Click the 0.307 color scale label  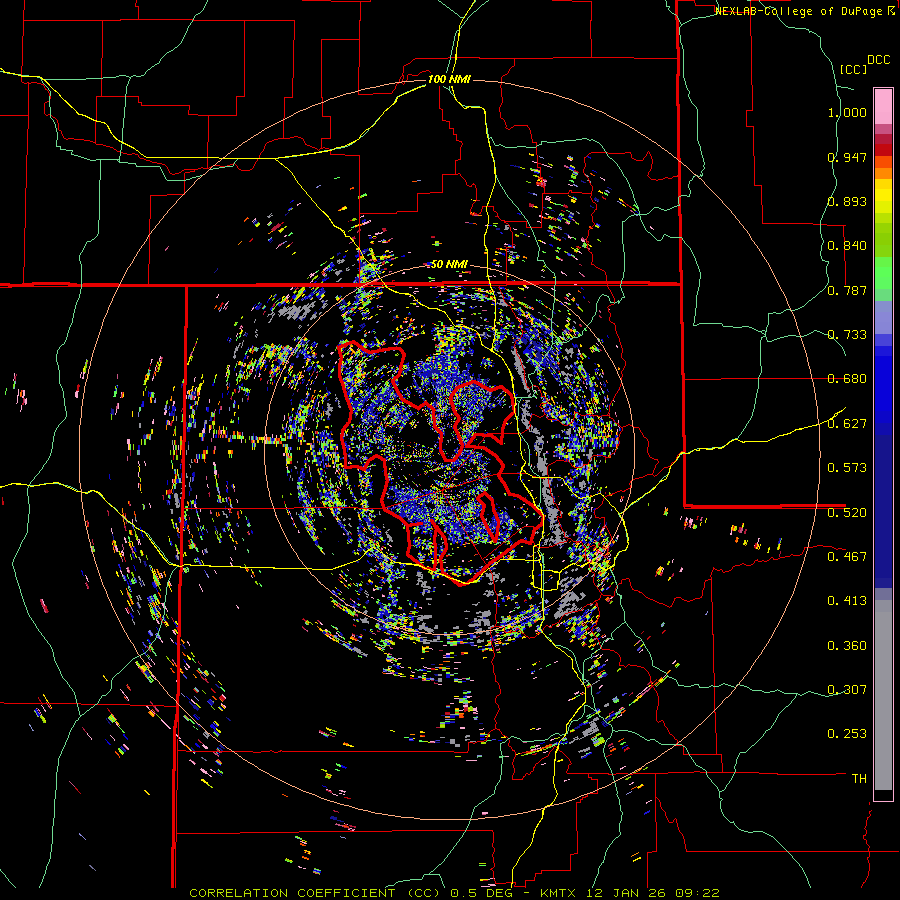847,690
